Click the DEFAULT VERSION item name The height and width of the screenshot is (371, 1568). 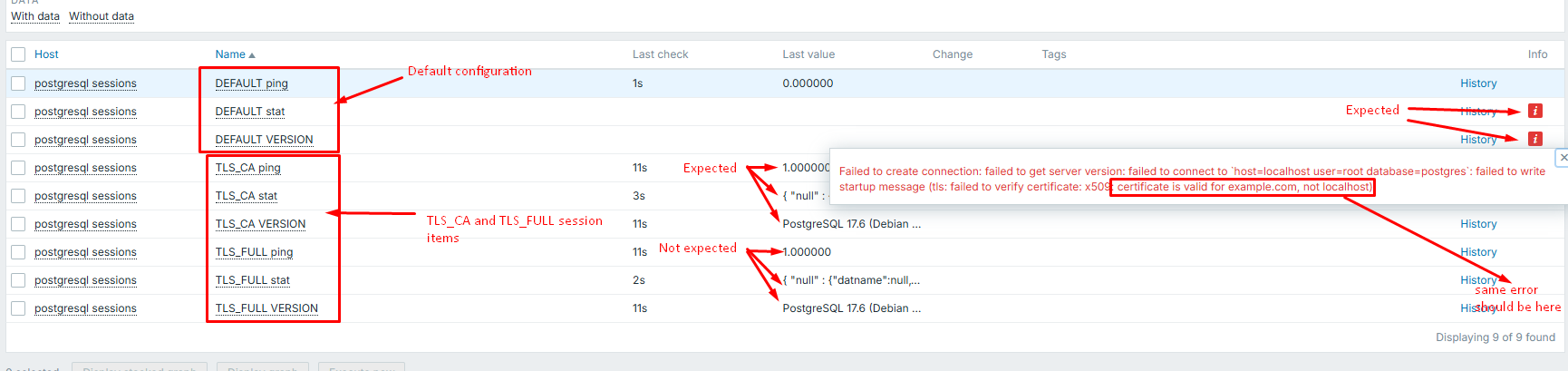tap(264, 140)
